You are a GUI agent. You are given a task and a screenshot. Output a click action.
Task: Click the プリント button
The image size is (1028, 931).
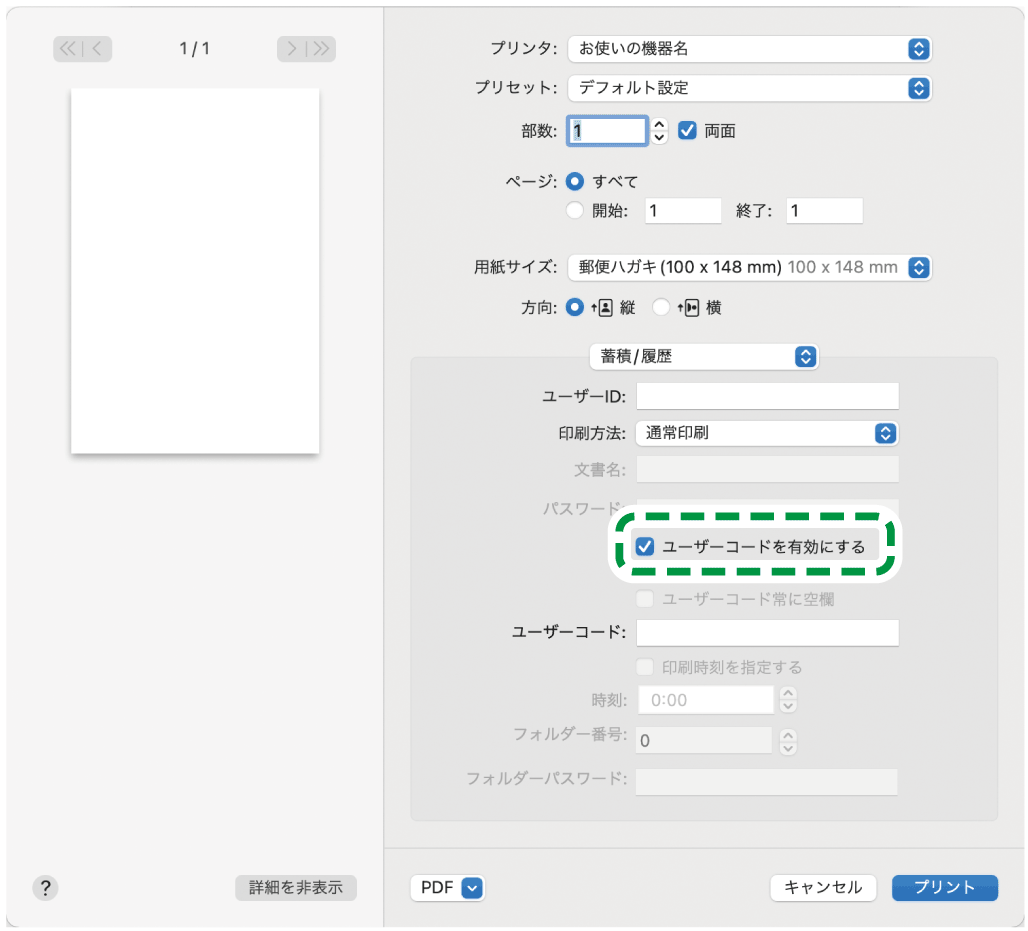[944, 888]
